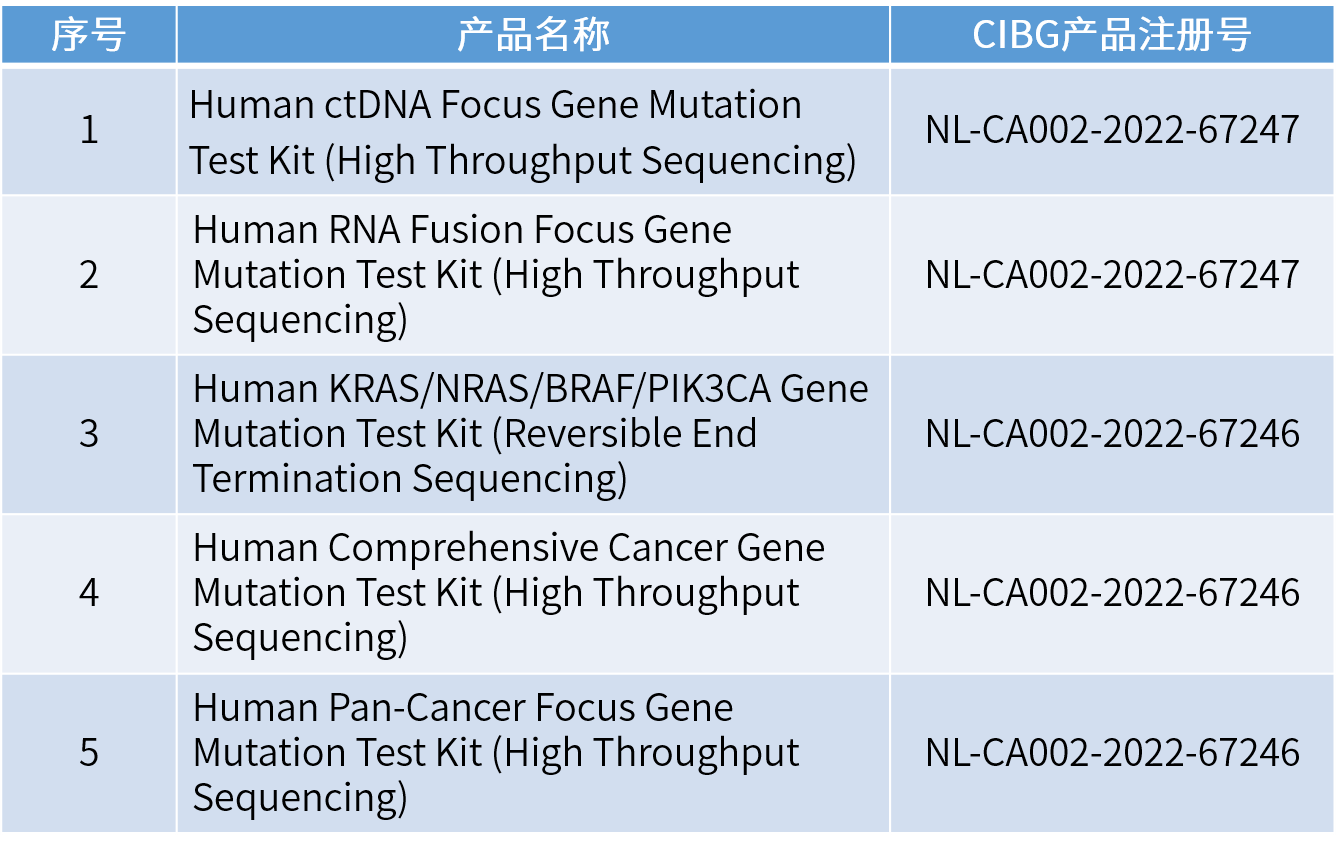1339x844 pixels.
Task: Select row number 3 cell
Action: [x=89, y=434]
